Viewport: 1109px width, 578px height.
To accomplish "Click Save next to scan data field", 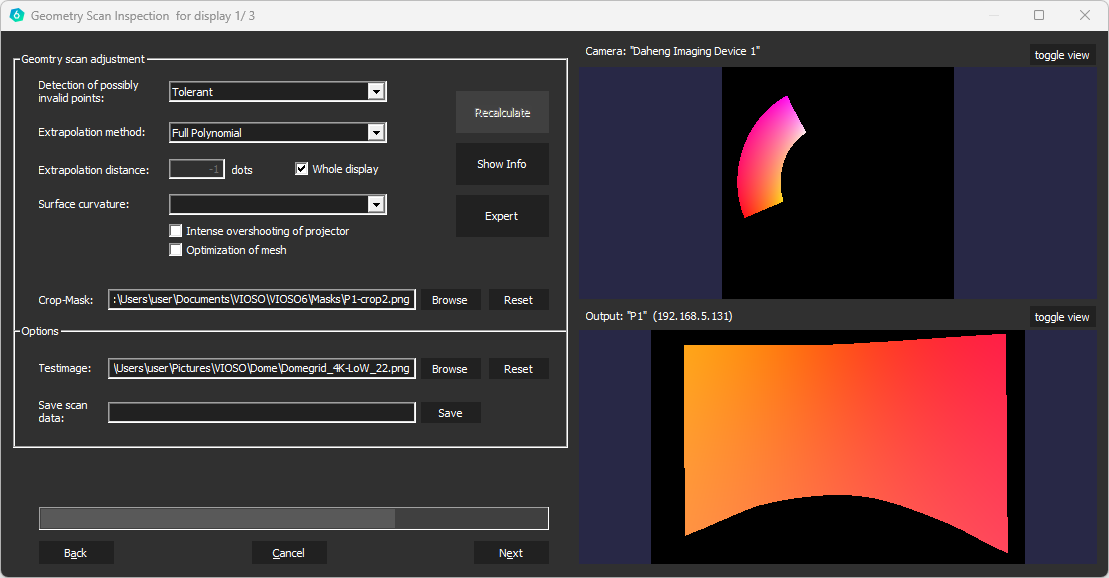I will (450, 413).
